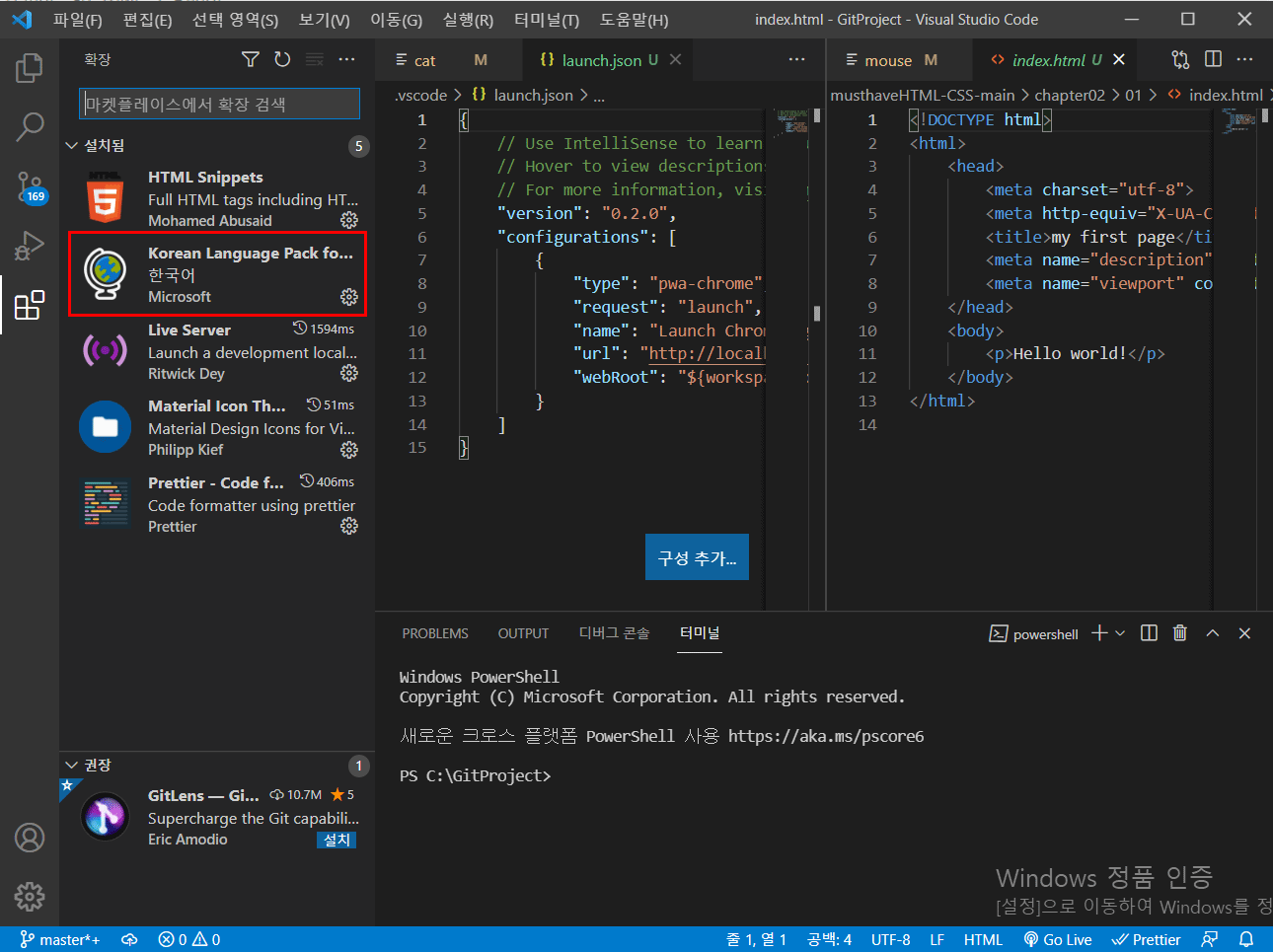Image resolution: width=1273 pixels, height=952 pixels.
Task: Close the terminal panel
Action: tap(1244, 633)
